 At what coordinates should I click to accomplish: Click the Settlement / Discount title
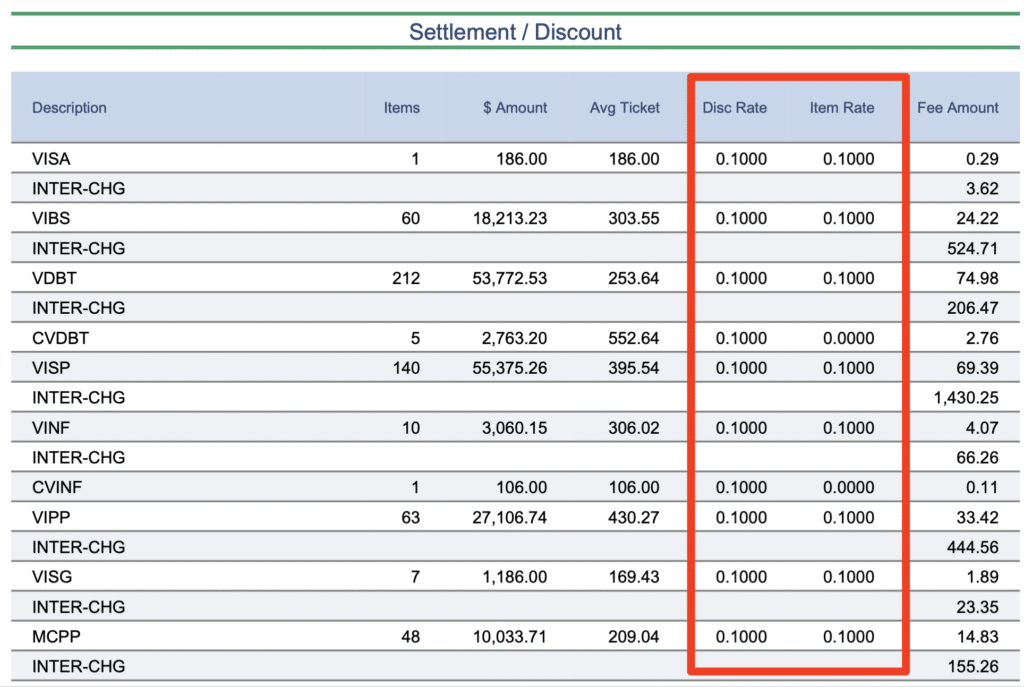pos(515,32)
